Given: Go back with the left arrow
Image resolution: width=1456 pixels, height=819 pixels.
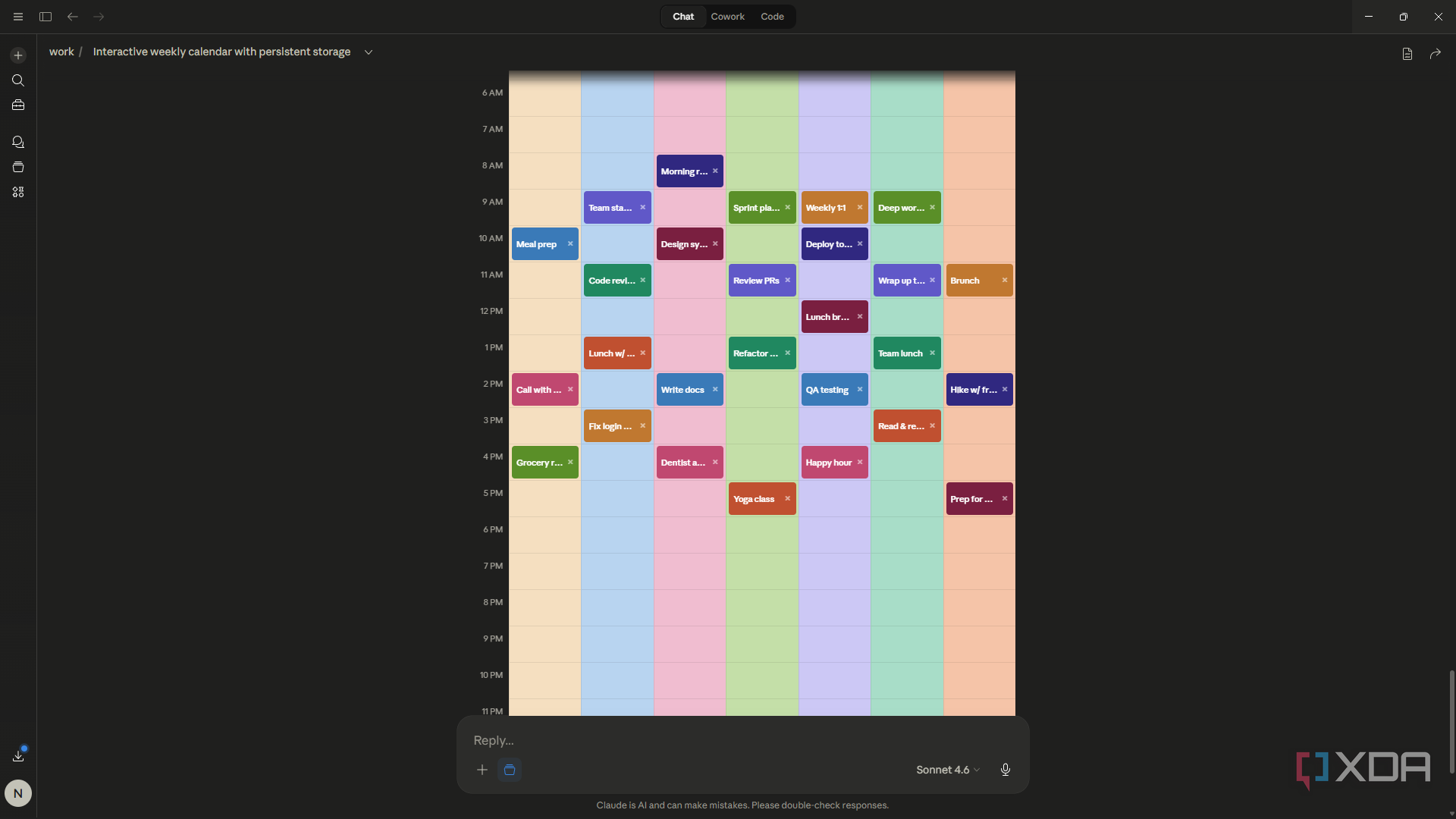Looking at the screenshot, I should 73,17.
